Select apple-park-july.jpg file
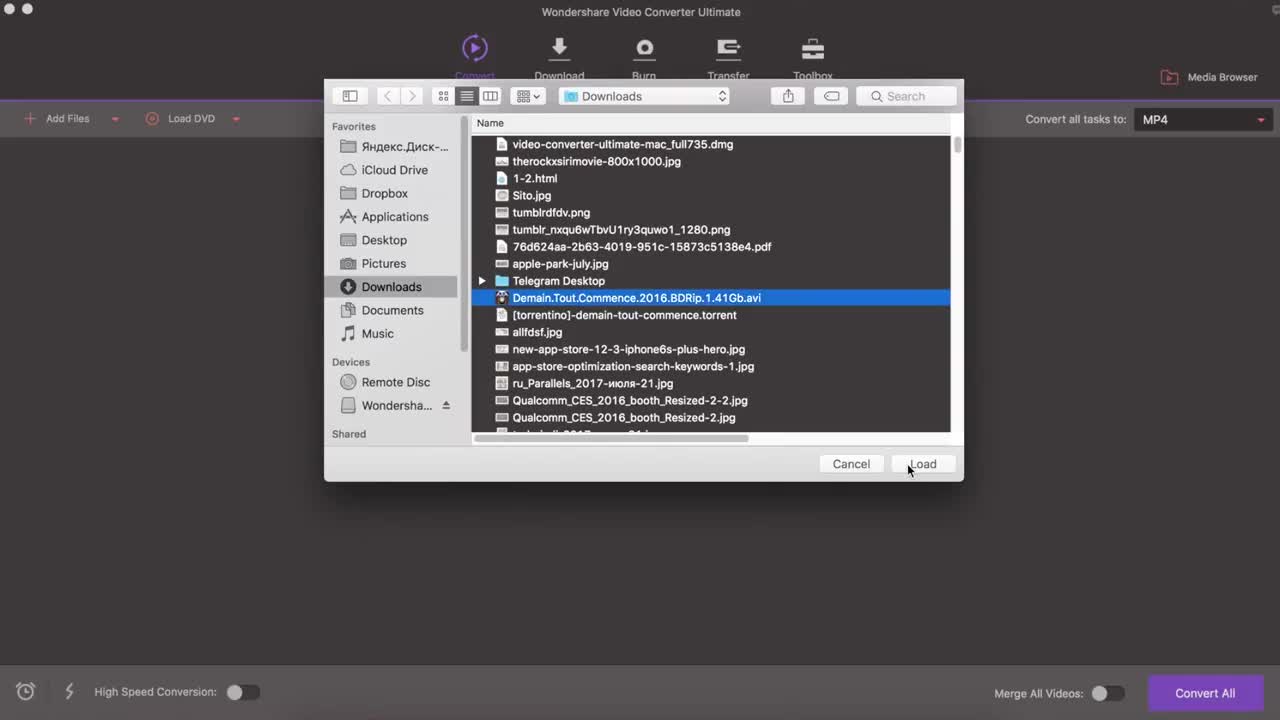Screen dimensions: 1280x720 pos(710,264)
